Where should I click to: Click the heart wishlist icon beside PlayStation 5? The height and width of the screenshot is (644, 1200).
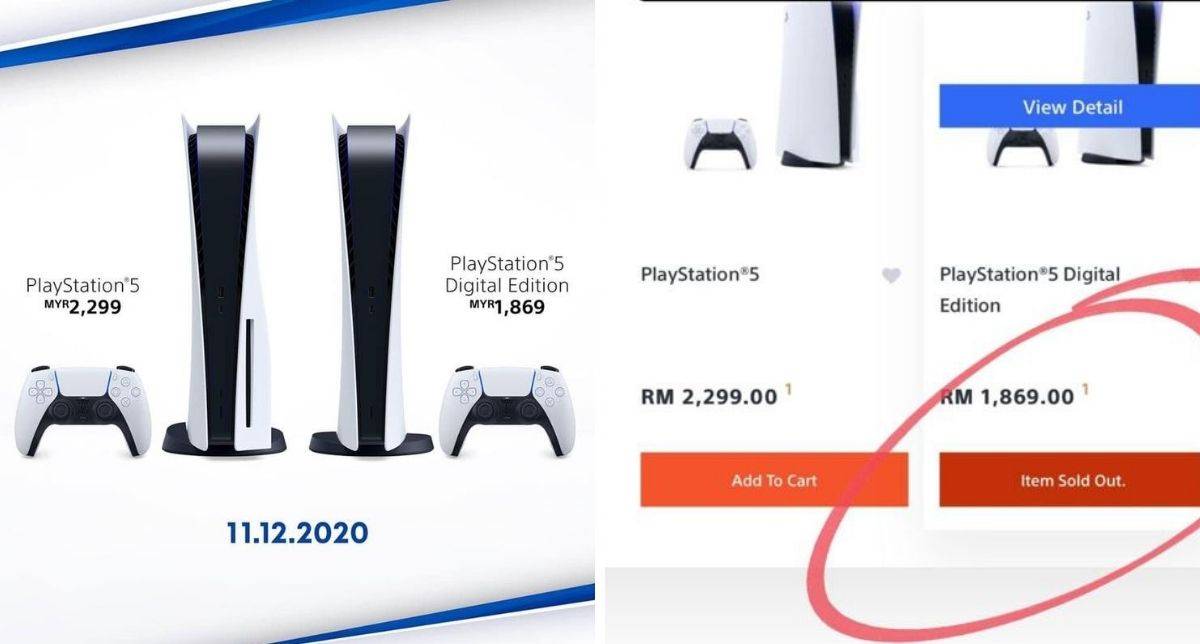(x=891, y=276)
